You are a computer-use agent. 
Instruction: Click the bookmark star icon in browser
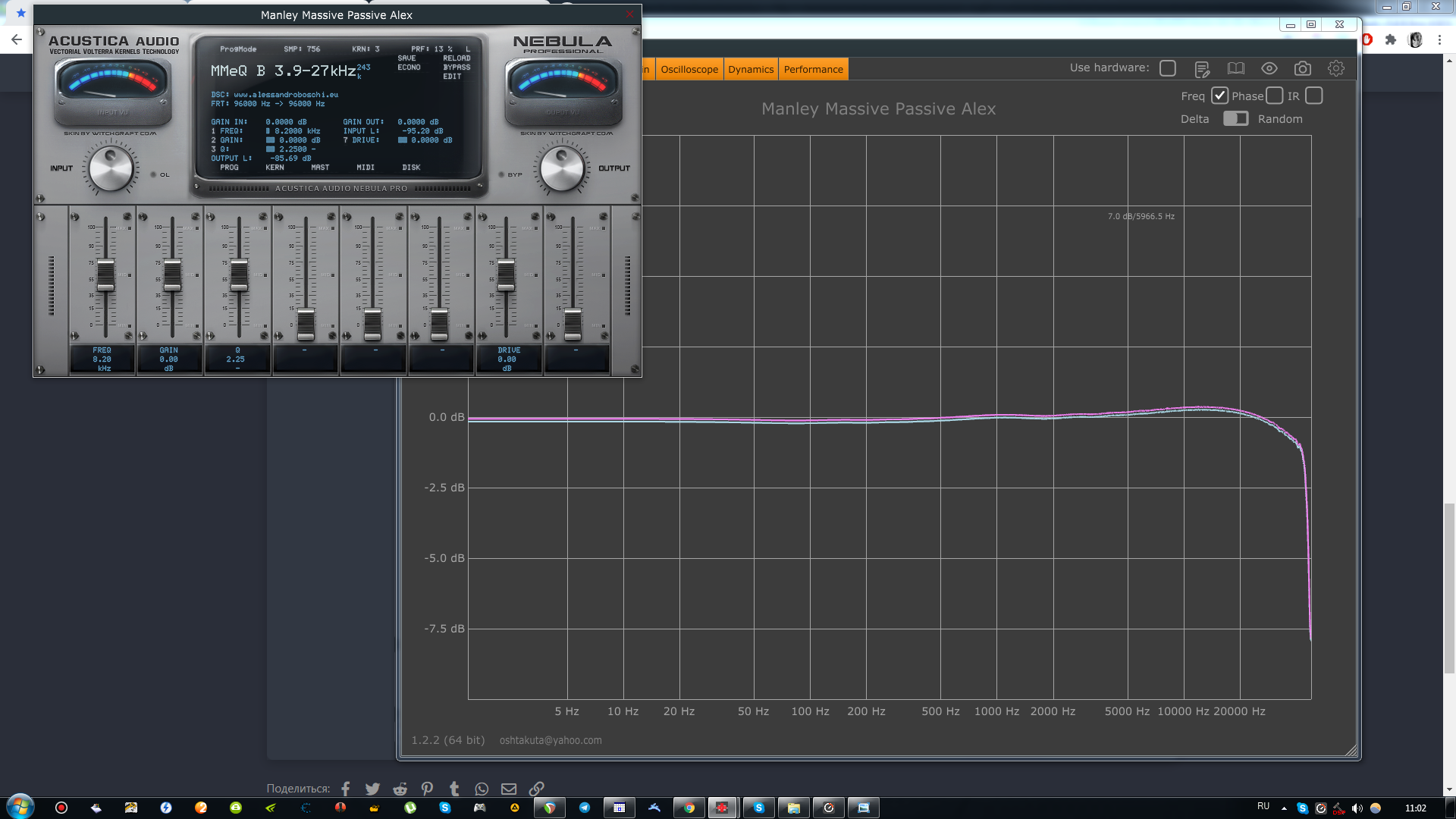21,13
